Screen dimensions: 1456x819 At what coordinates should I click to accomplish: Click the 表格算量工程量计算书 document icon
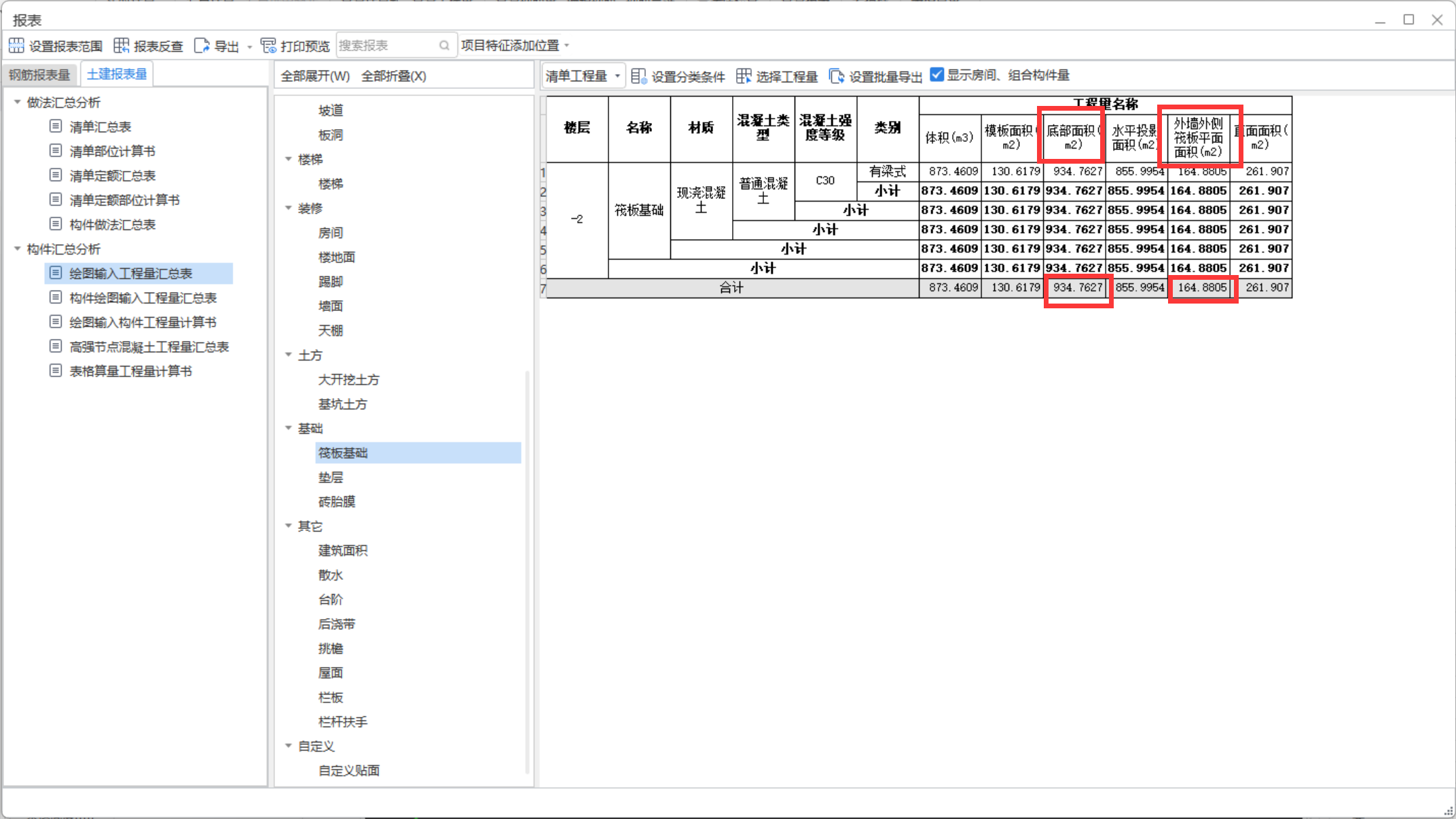pyautogui.click(x=56, y=371)
